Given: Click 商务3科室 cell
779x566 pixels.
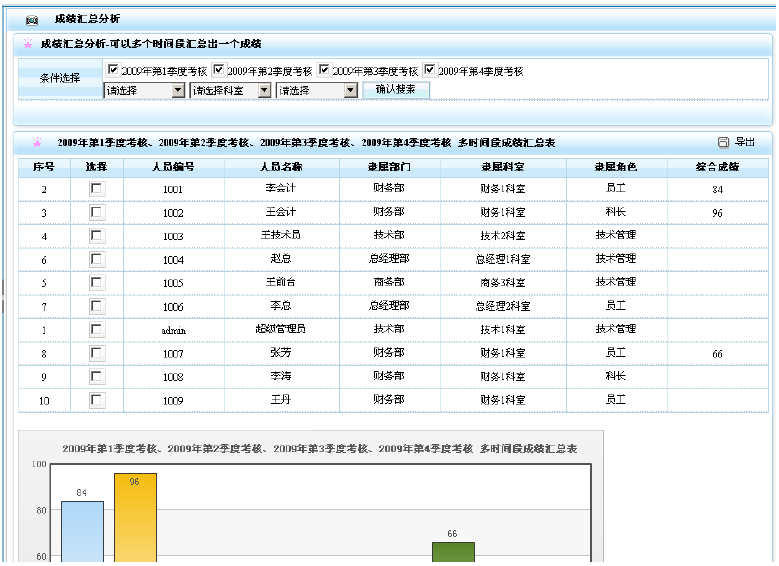Looking at the screenshot, I should 503,283.
